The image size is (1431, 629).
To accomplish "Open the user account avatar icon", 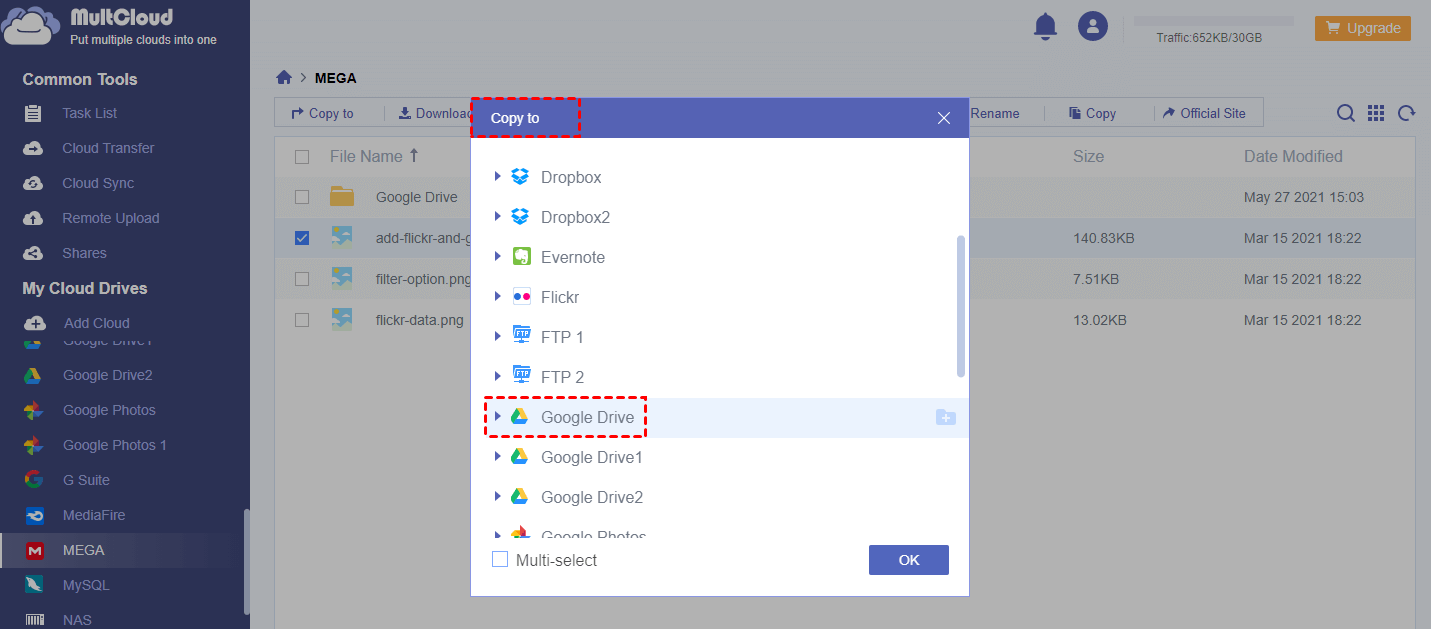I will 1092,26.
